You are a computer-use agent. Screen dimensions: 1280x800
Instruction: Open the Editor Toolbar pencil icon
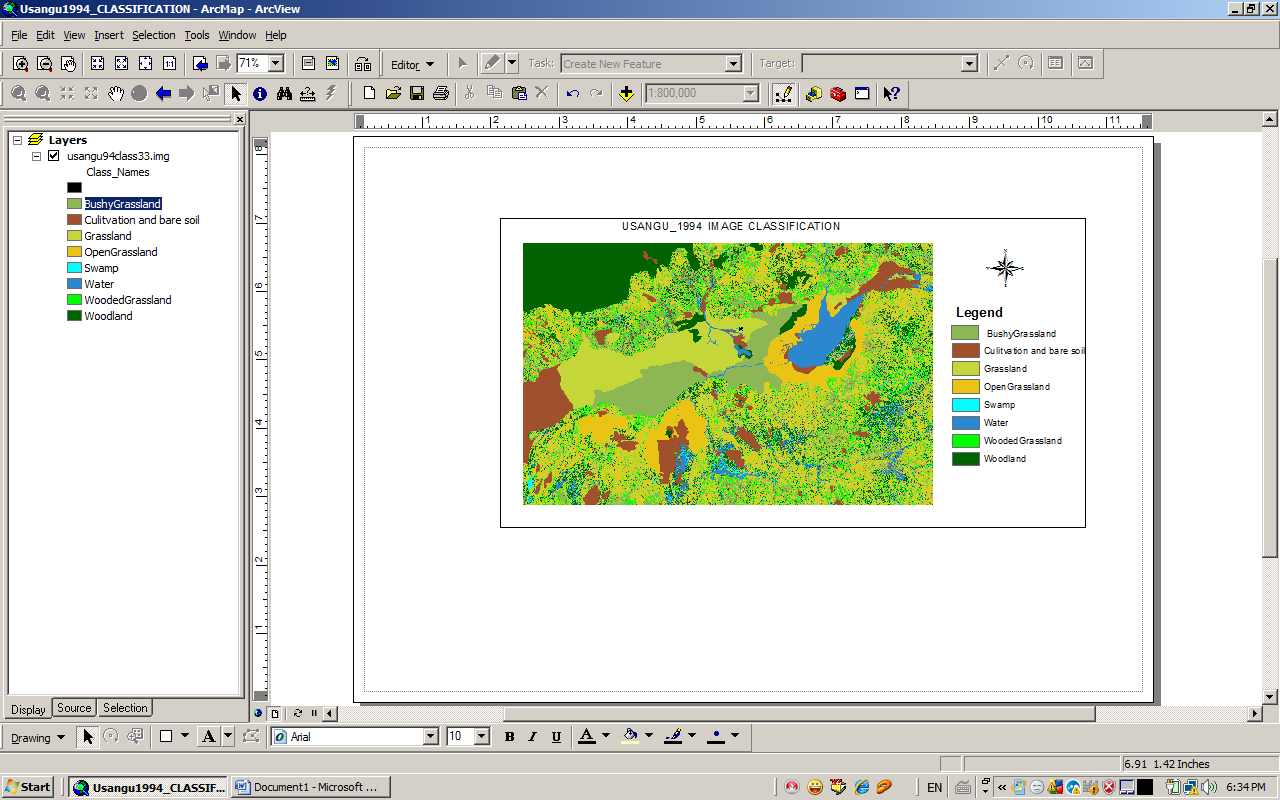[x=784, y=93]
